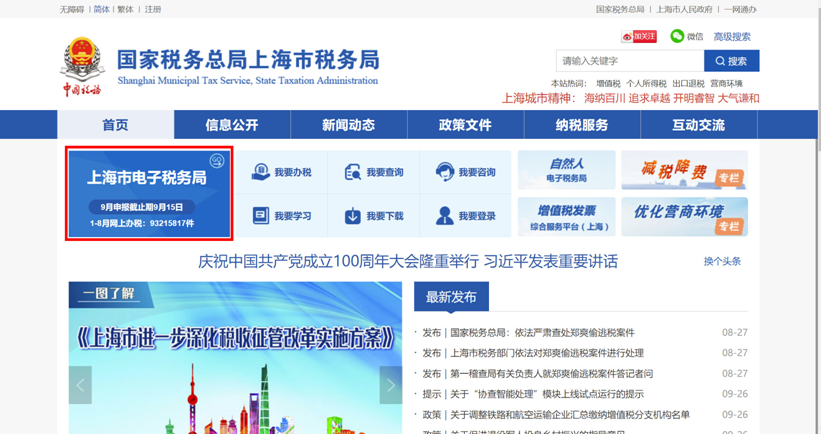Click the 我要登录 person icon
Screen dimensions: 821x438
point(445,216)
